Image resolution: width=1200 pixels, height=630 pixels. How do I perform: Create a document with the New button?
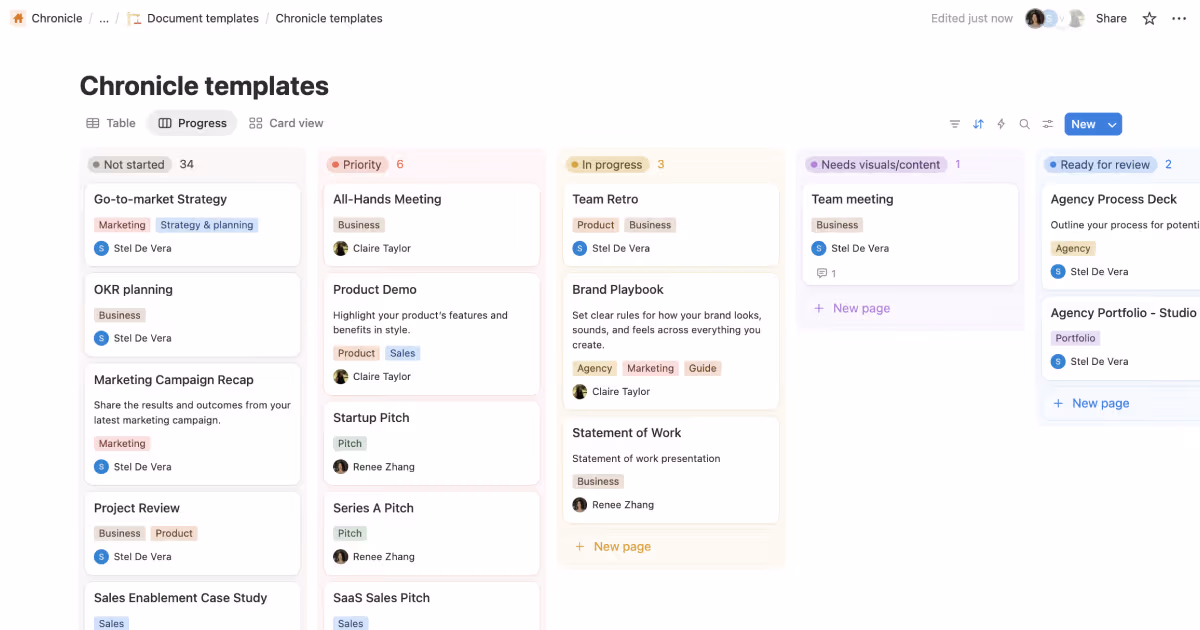[1084, 123]
